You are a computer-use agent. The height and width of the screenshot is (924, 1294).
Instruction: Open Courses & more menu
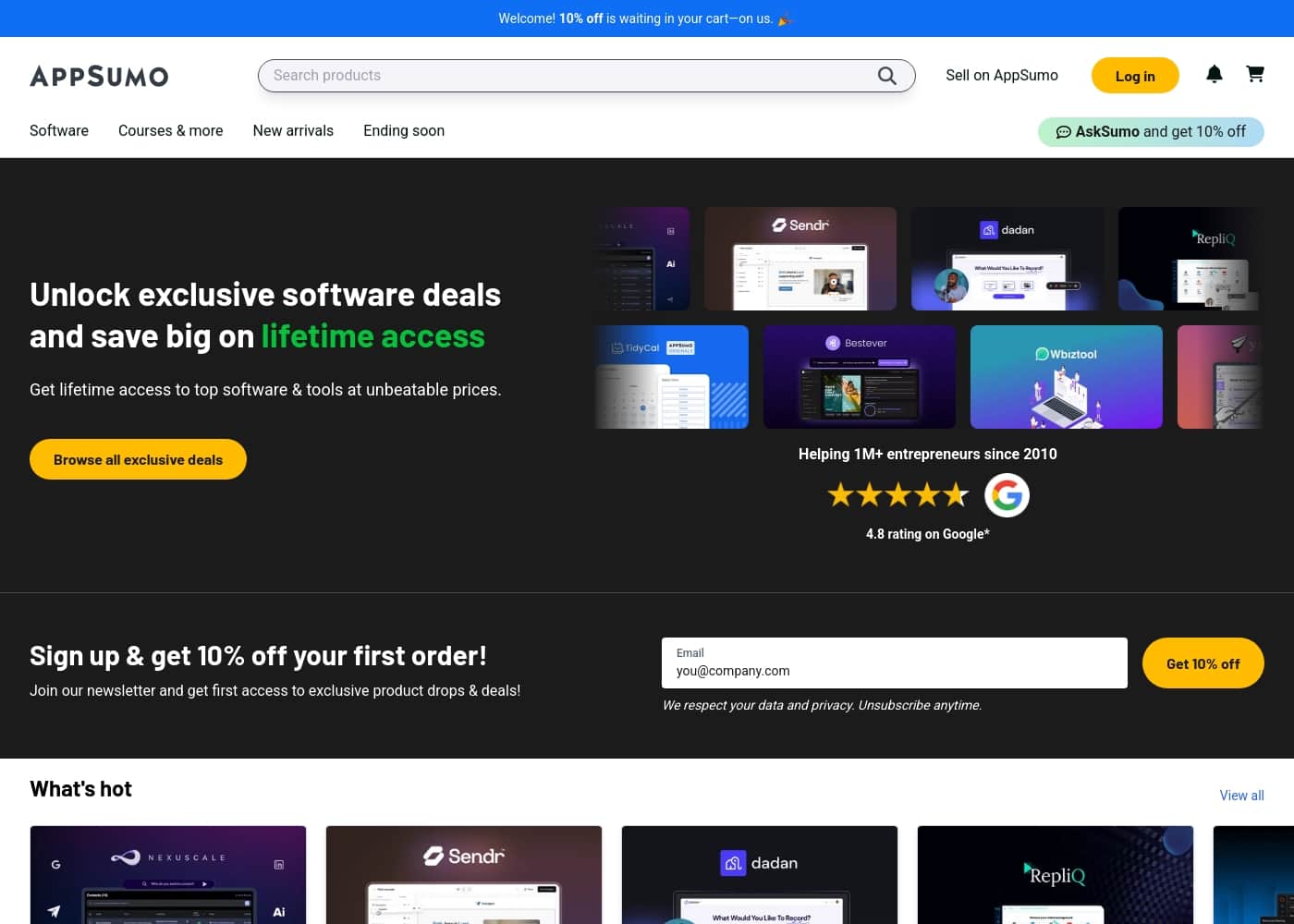[x=171, y=130]
